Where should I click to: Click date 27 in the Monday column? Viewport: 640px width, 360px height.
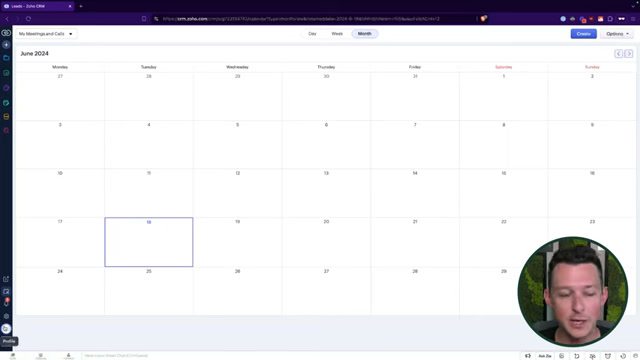click(60, 76)
